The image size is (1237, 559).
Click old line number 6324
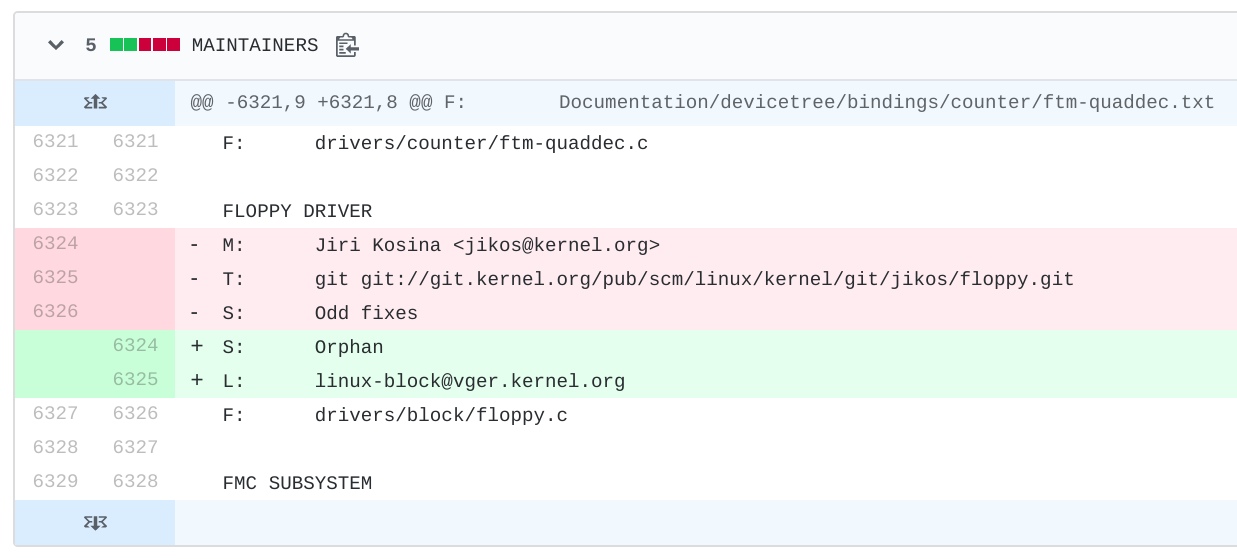pos(55,244)
